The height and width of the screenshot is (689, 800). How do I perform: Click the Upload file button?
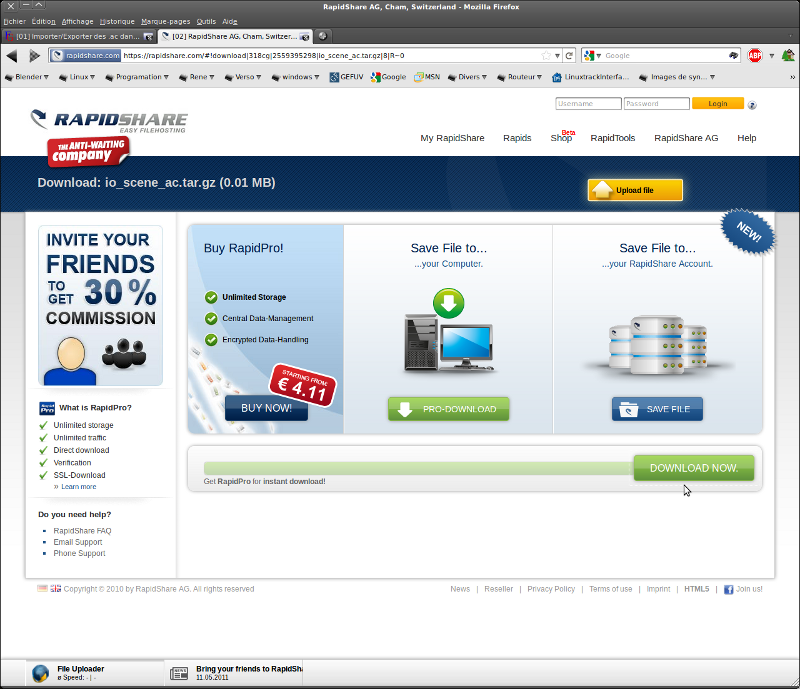pos(635,190)
